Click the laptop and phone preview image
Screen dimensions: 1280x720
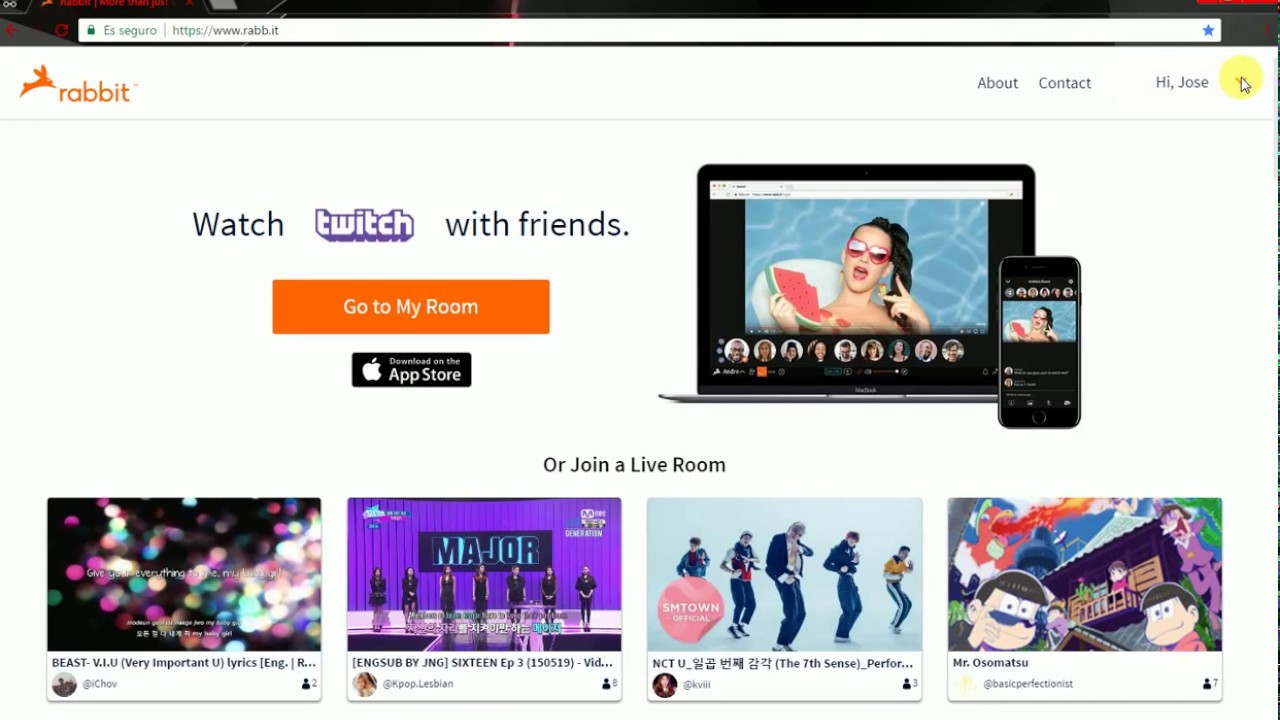(x=869, y=295)
